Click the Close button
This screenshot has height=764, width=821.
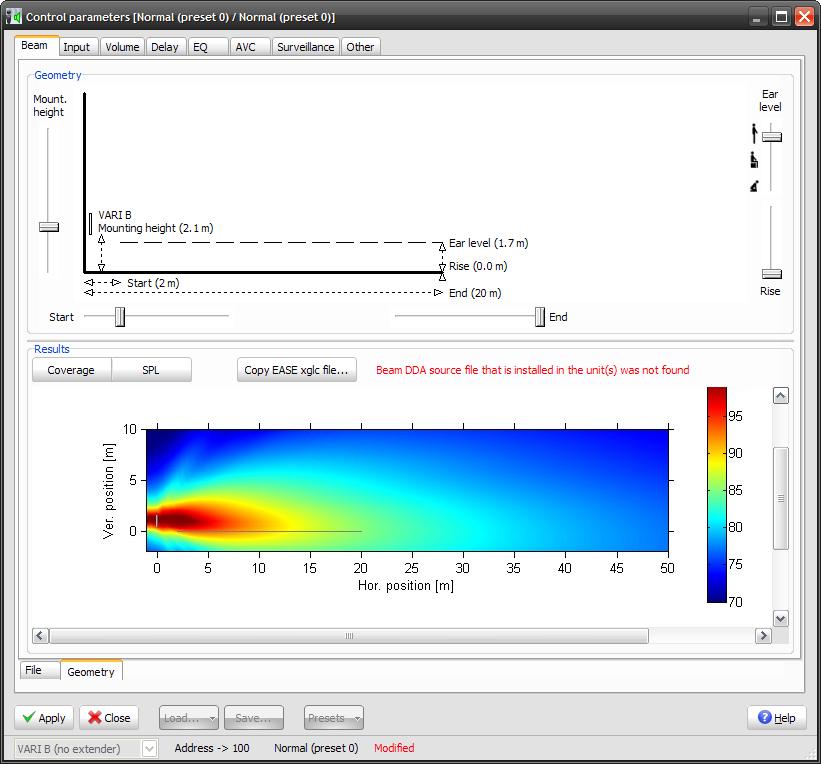click(109, 717)
